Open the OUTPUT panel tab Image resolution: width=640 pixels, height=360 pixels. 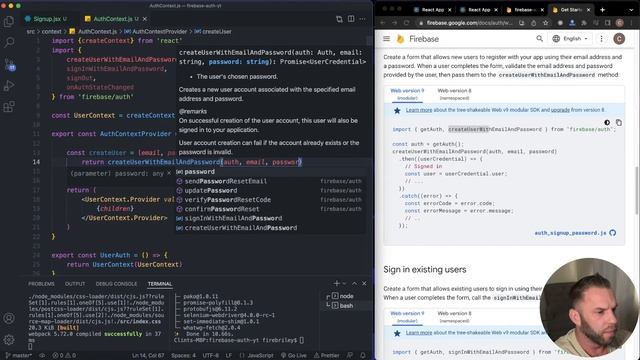(x=75, y=284)
